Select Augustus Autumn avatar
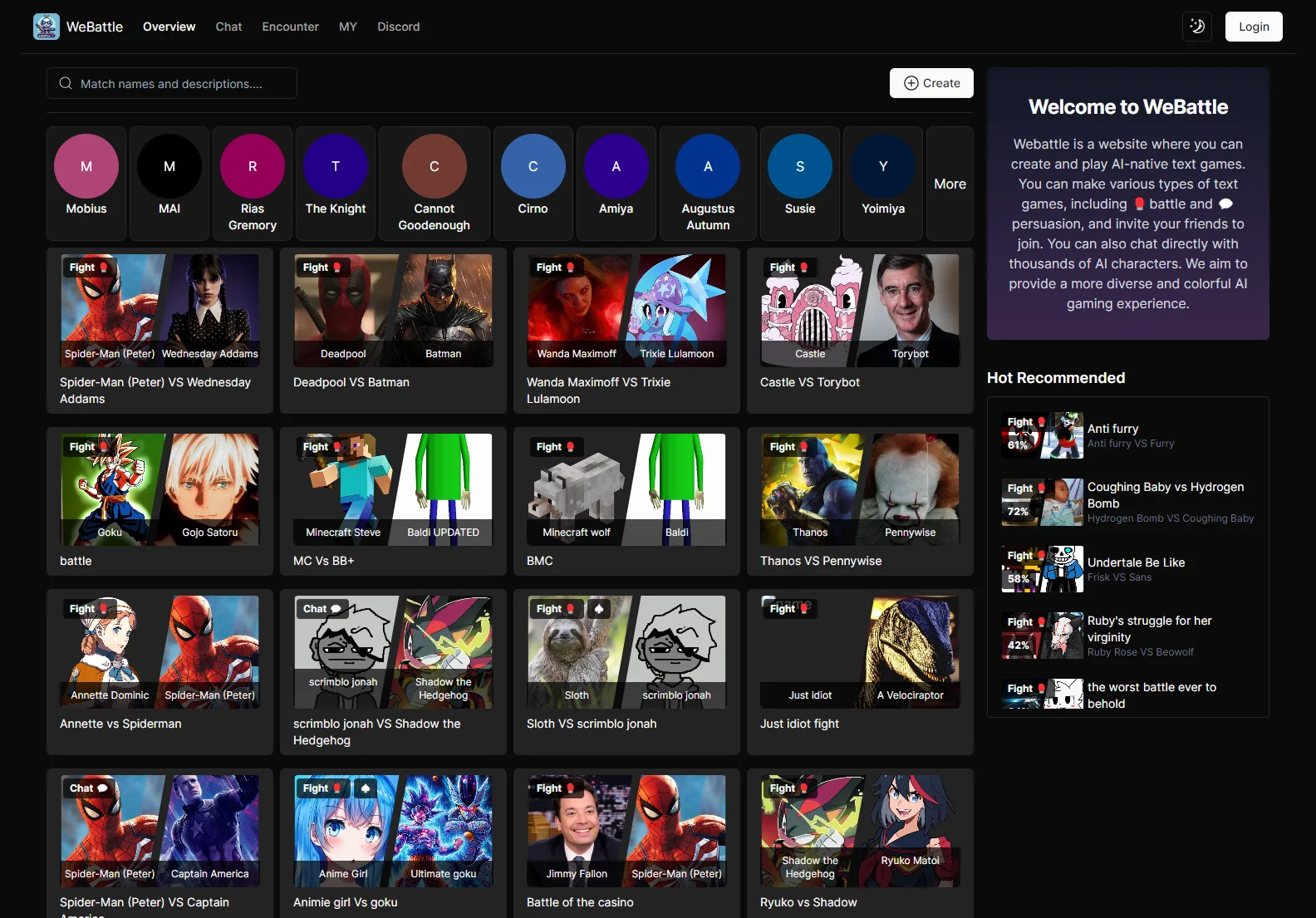The height and width of the screenshot is (918, 1316). 708,166
